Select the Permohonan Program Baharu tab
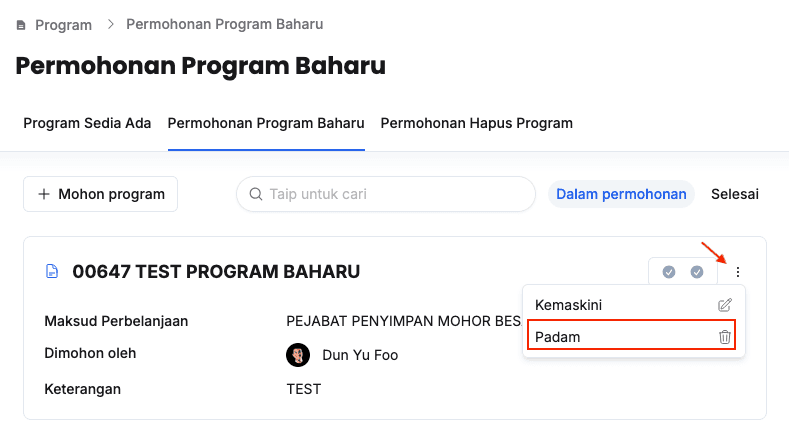This screenshot has width=789, height=441. coord(266,124)
